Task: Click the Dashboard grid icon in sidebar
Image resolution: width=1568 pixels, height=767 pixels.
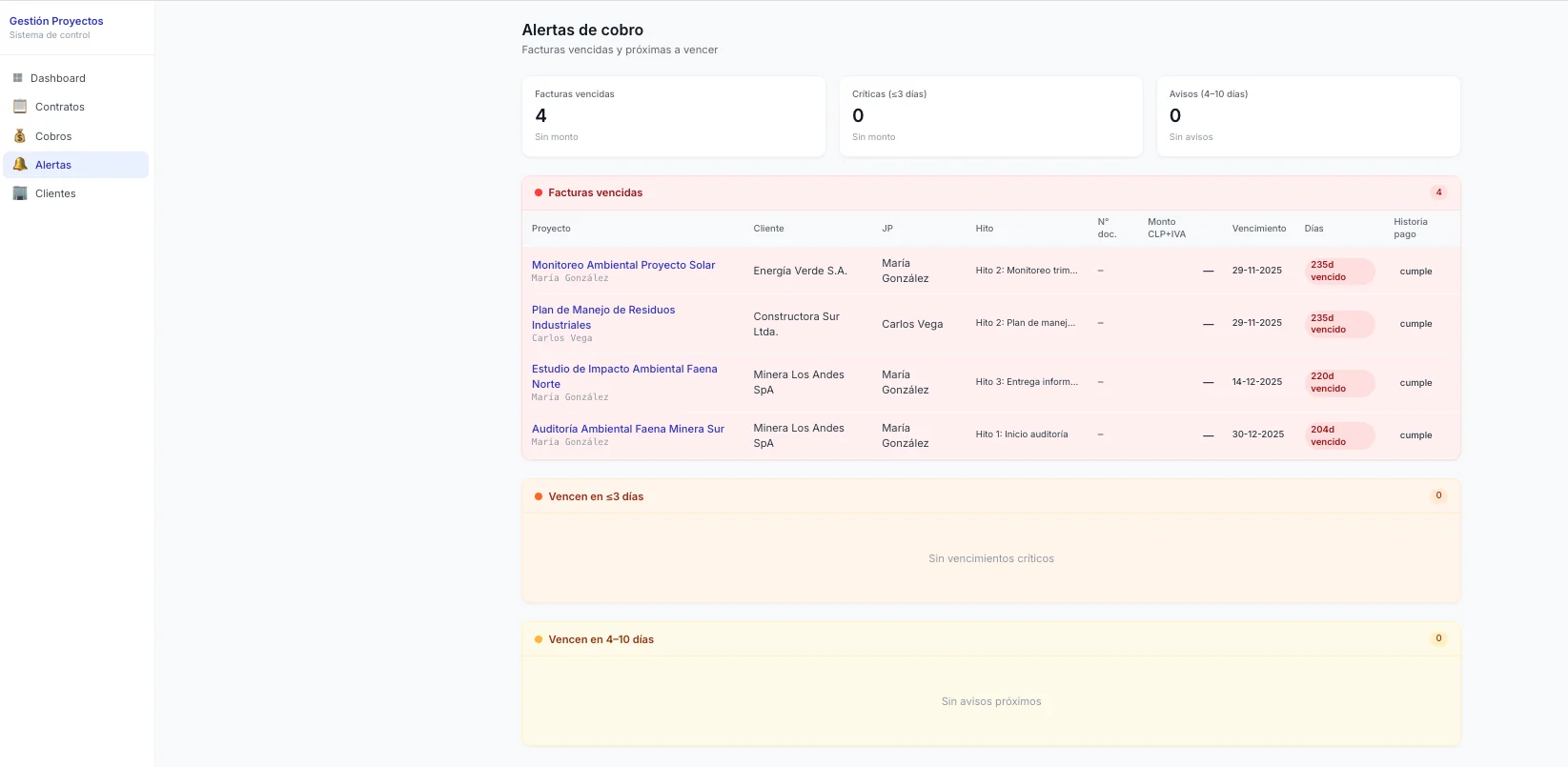Action: coord(17,78)
